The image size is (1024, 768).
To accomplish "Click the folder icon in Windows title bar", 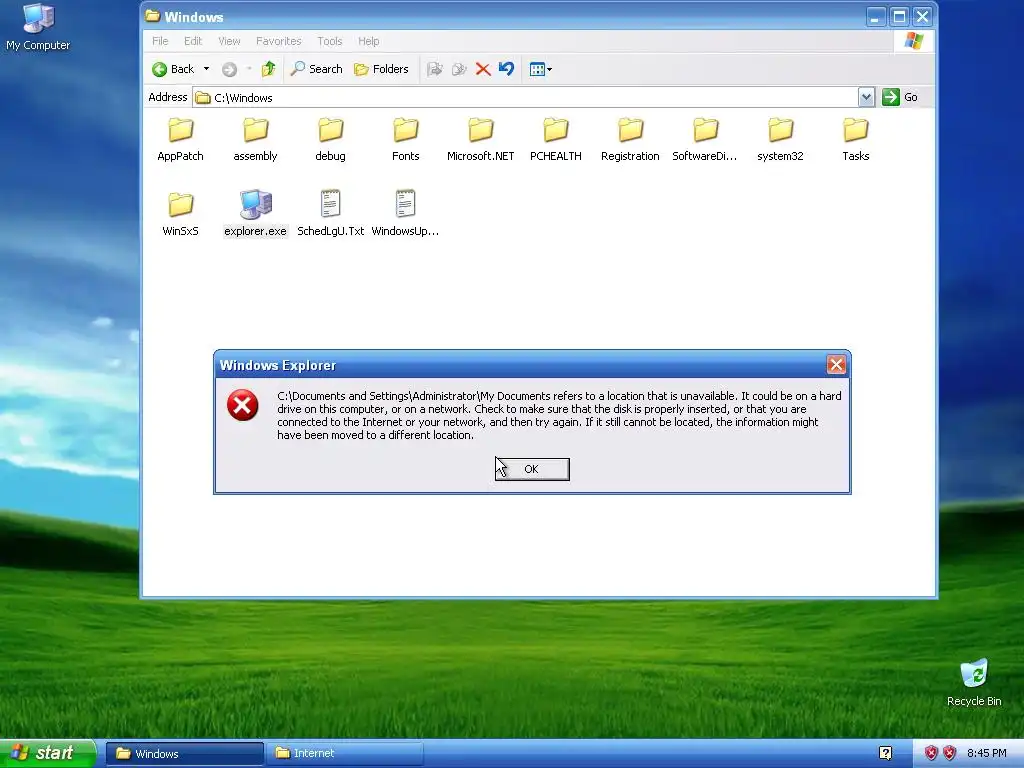I will tap(153, 16).
